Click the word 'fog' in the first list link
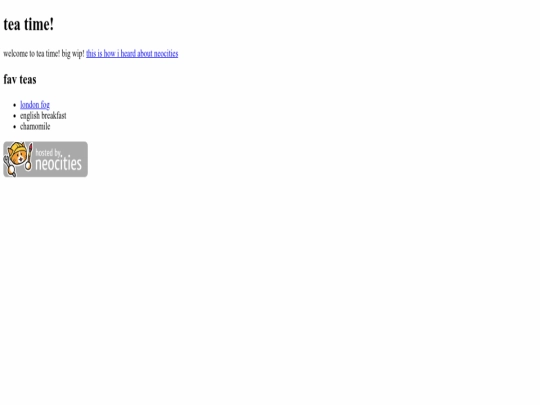Image resolution: width=540 pixels, height=405 pixels. [x=45, y=105]
